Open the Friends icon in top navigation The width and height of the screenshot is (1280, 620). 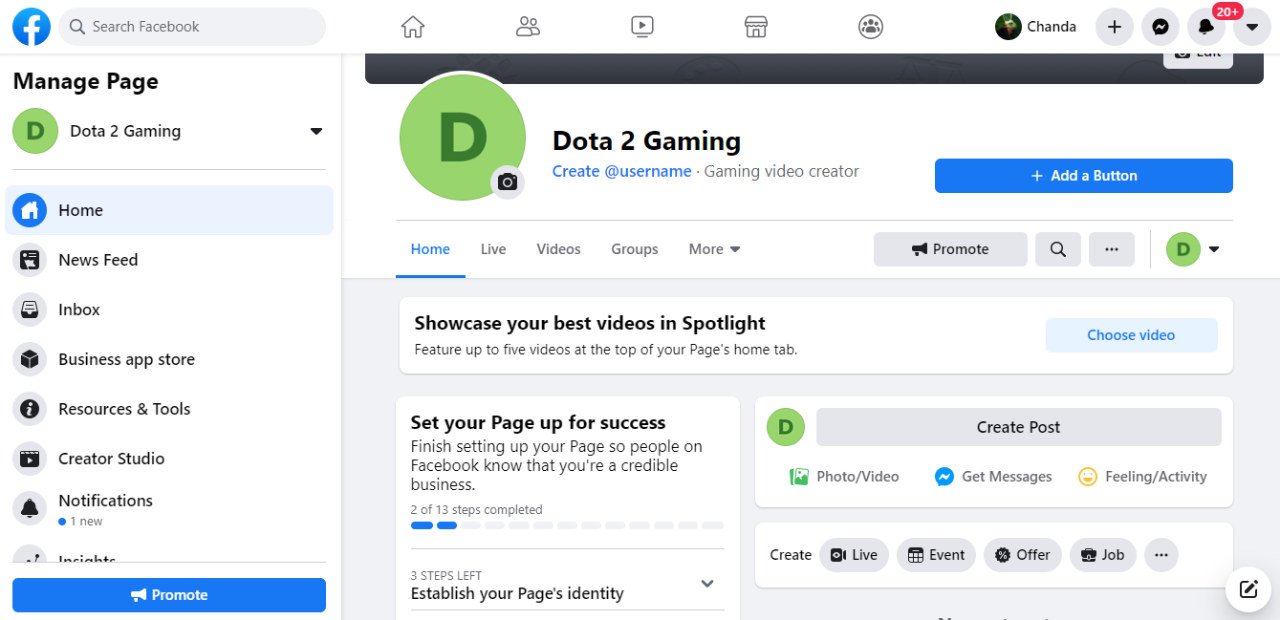click(x=528, y=27)
